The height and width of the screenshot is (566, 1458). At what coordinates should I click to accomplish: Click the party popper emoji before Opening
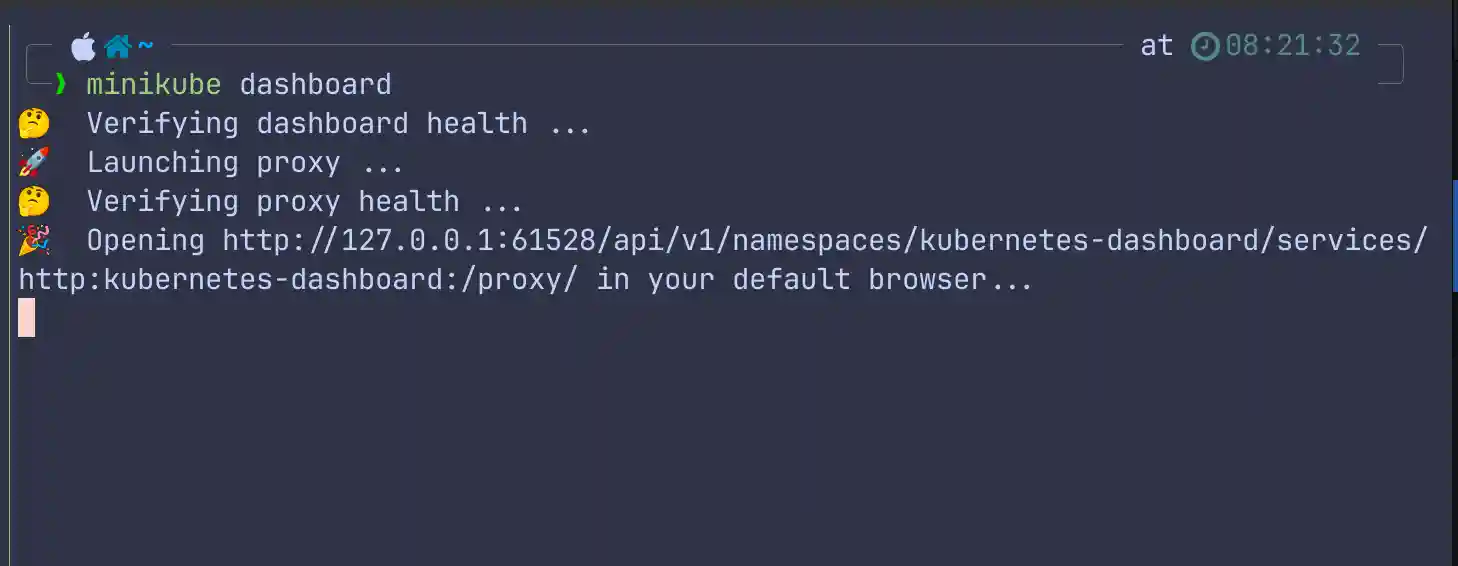point(33,240)
